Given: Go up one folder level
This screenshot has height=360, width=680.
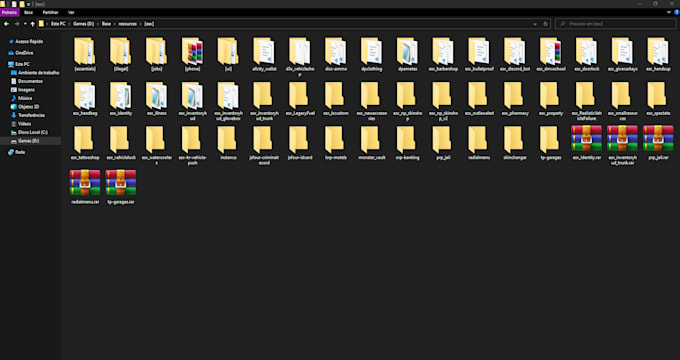Looking at the screenshot, I should pos(33,24).
